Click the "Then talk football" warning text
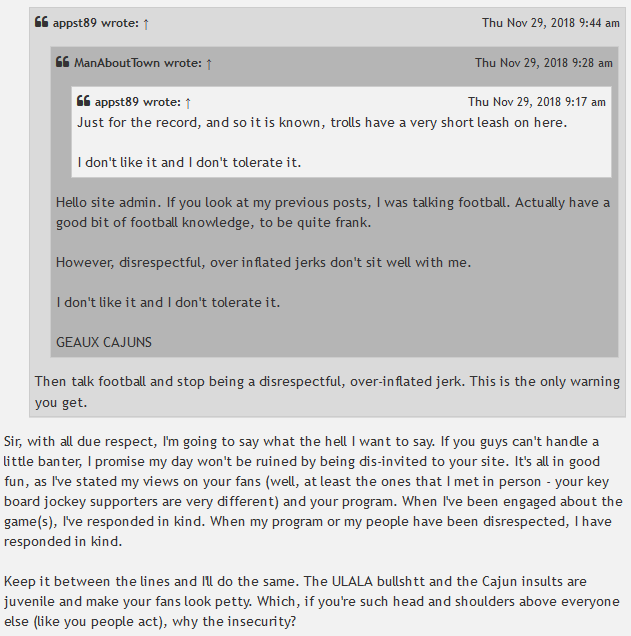 coord(326,391)
